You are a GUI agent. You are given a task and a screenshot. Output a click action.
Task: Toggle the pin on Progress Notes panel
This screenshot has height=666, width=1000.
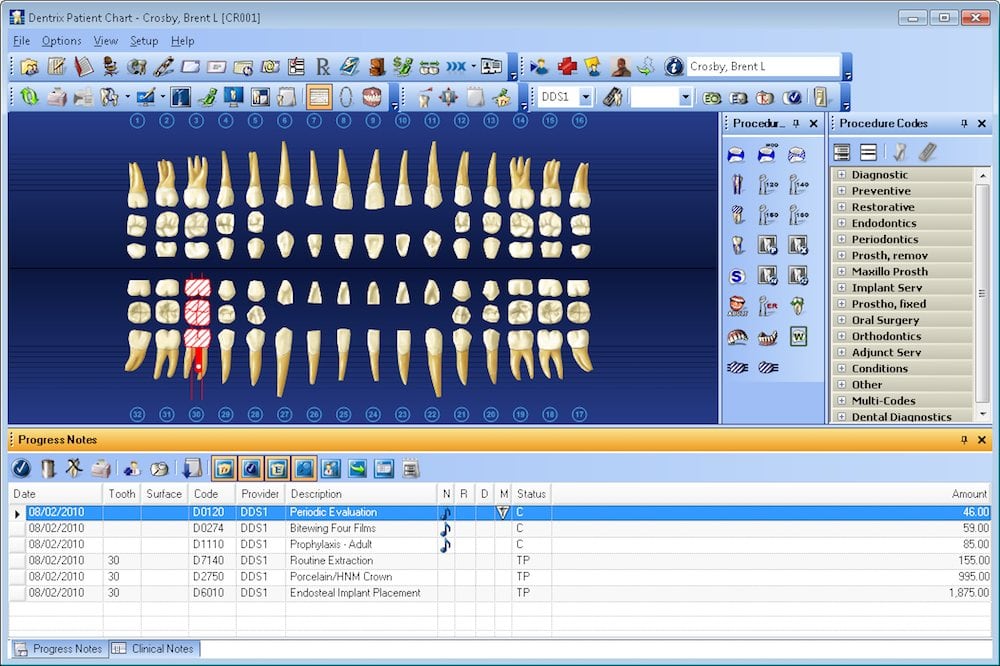click(964, 440)
